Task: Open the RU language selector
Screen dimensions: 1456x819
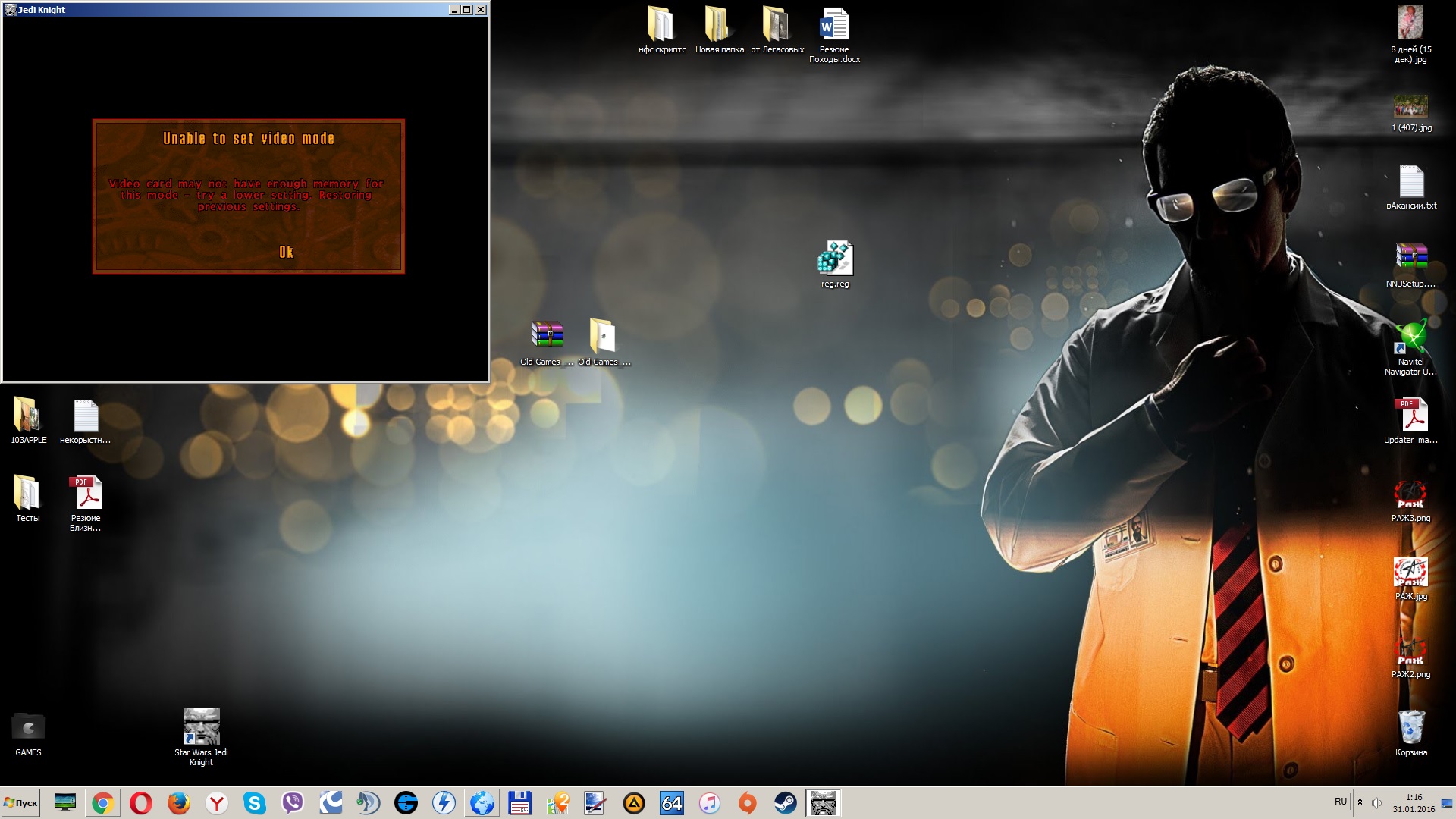Action: click(1341, 802)
